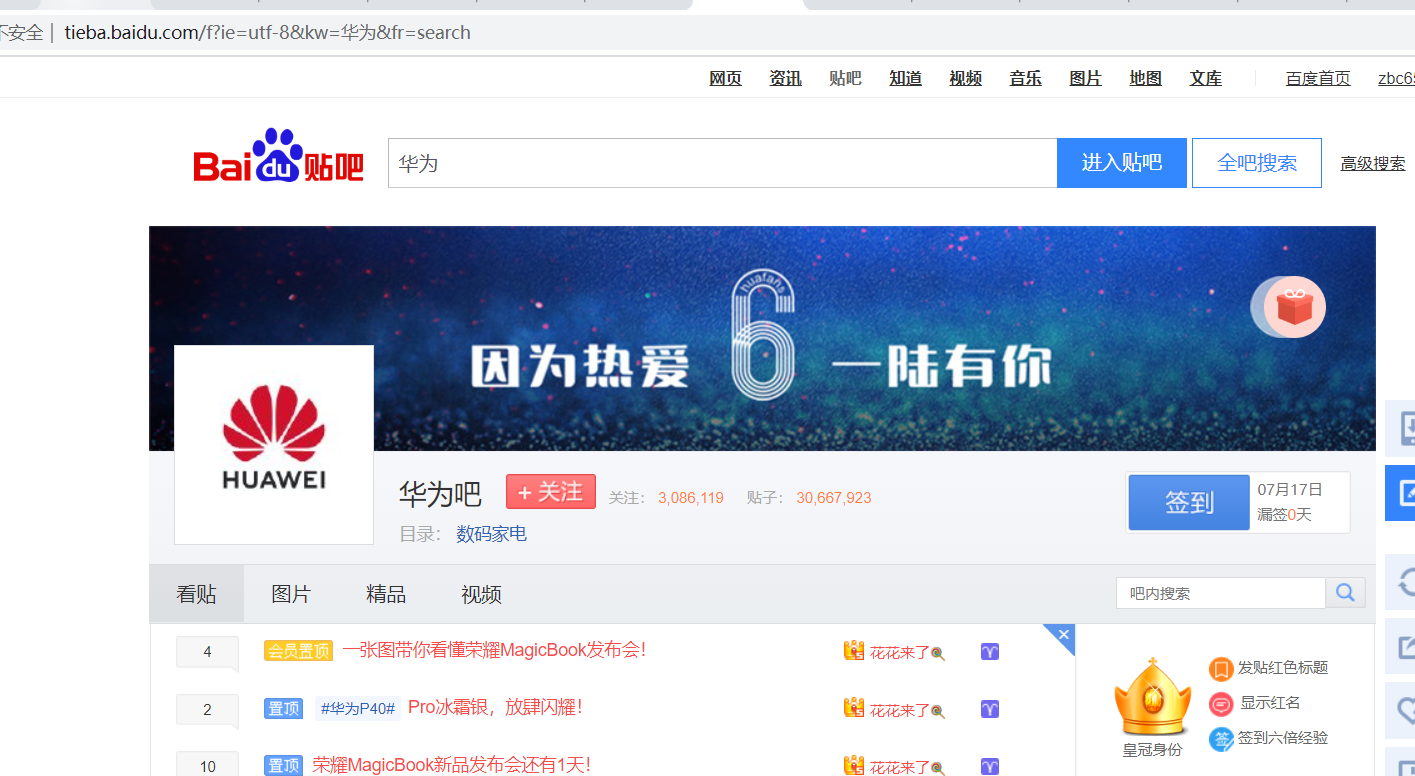
Task: Click the share icon in right sidebar
Action: pyautogui.click(x=1402, y=647)
